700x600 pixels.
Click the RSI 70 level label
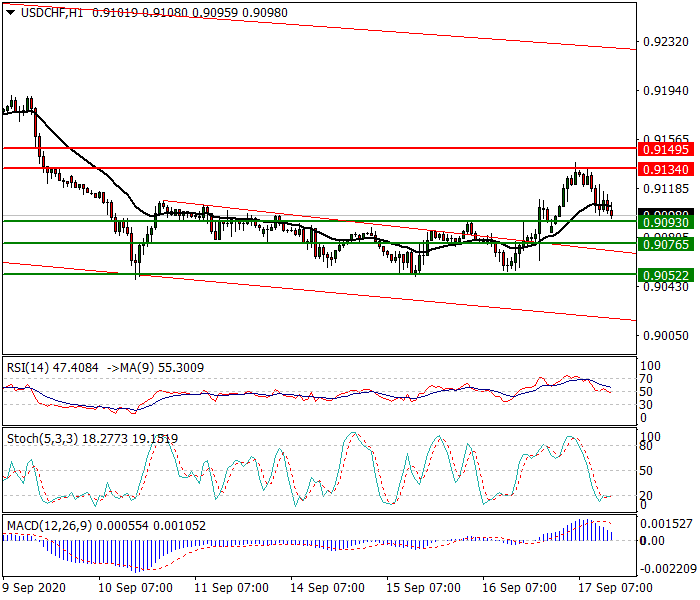click(x=646, y=379)
